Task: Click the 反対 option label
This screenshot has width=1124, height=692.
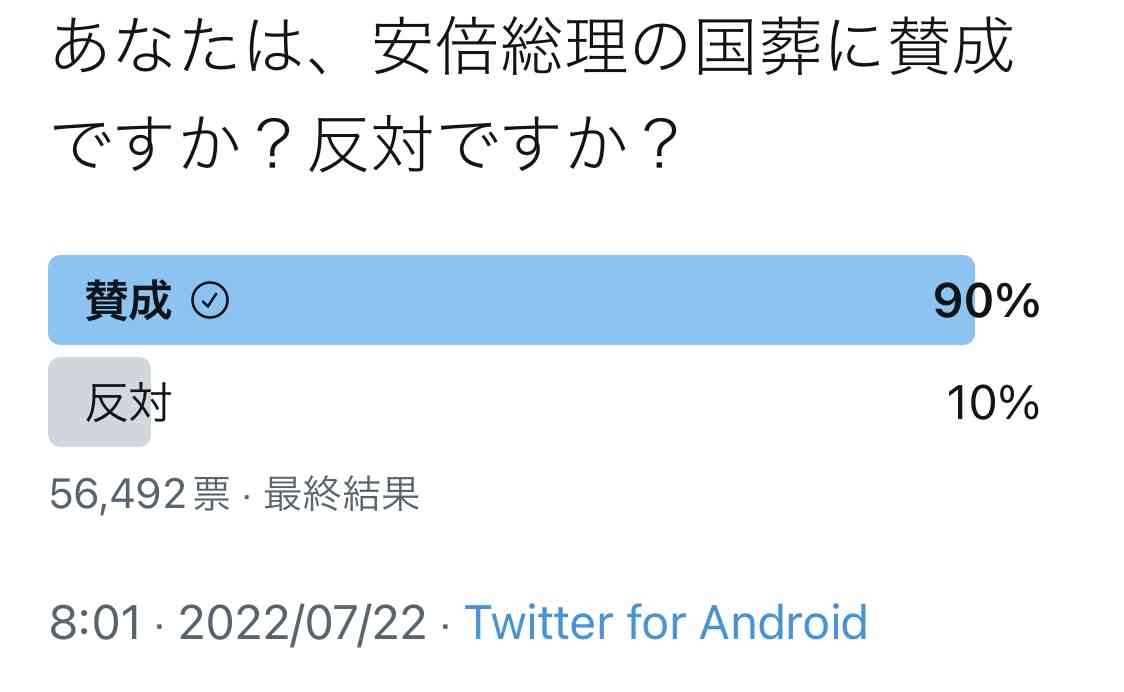Action: (x=128, y=402)
